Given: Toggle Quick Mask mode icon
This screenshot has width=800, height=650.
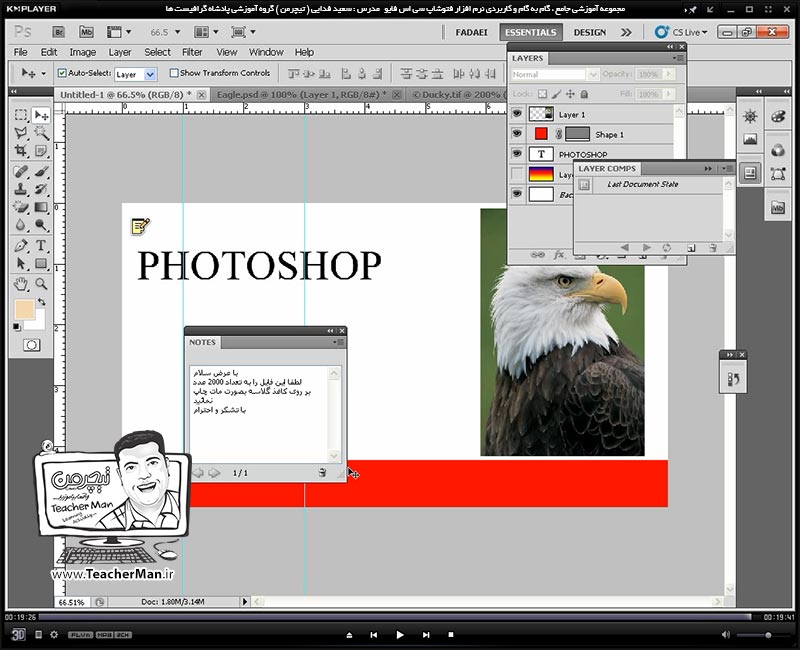Looking at the screenshot, I should click(x=31, y=345).
